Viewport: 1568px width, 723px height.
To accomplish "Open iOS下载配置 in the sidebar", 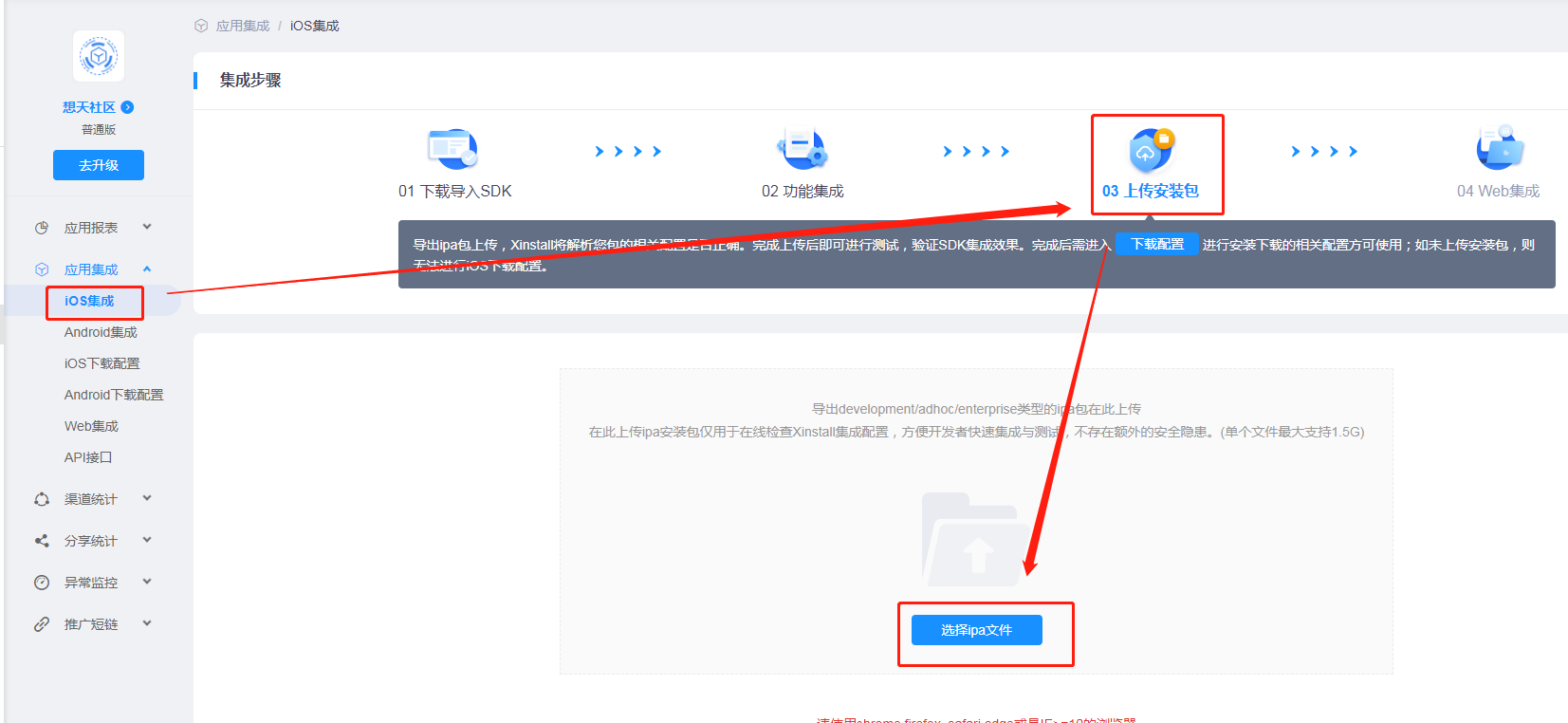I will point(101,363).
